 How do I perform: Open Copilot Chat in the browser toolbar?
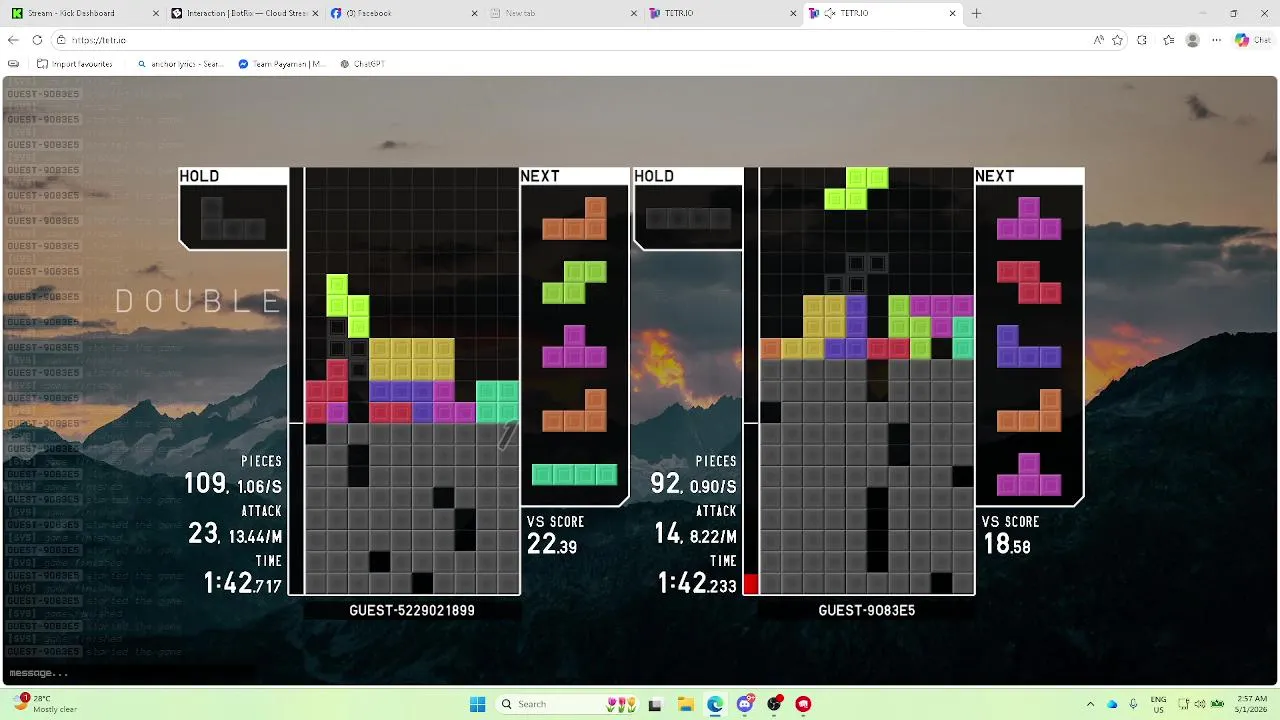coord(1252,40)
